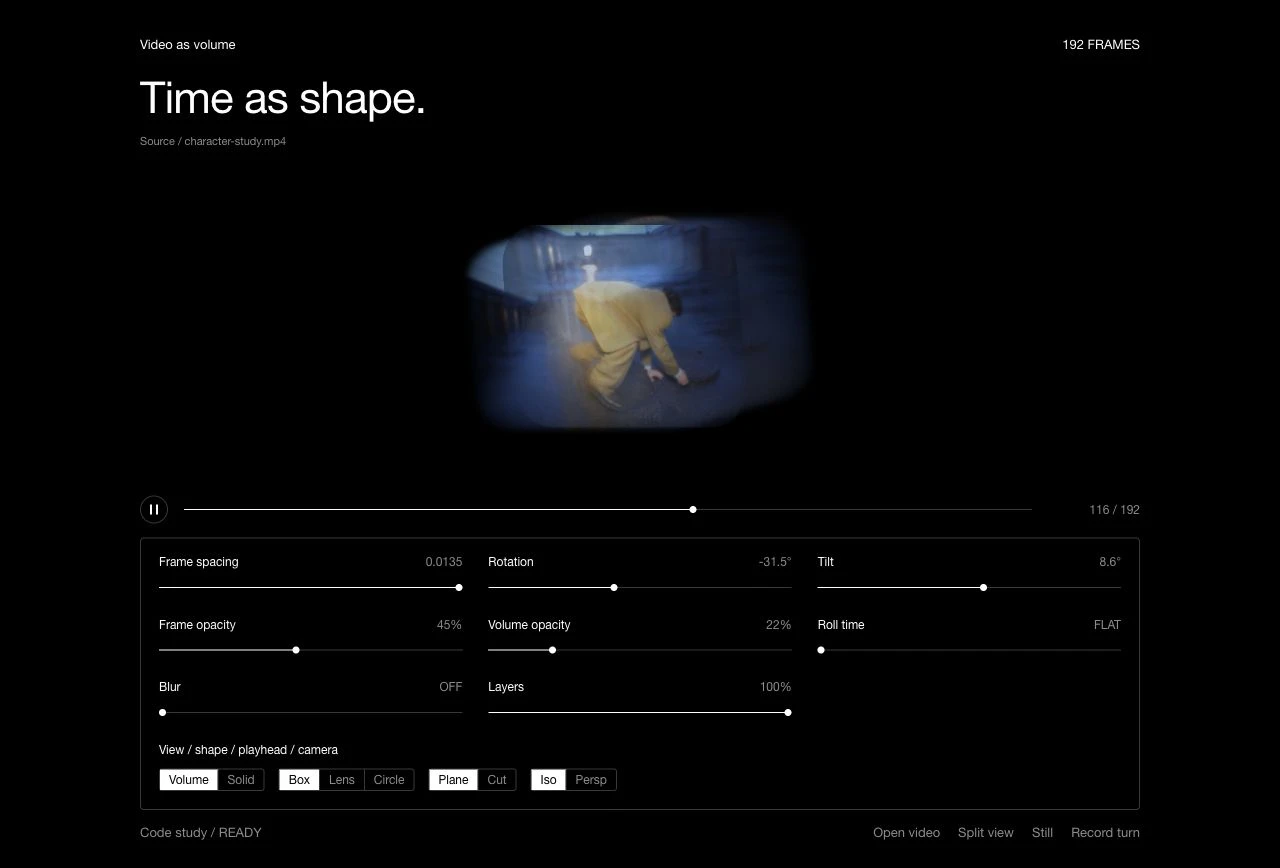Click the Frame spacing value 0.0135
Screen dimensions: 1280x868
point(444,562)
